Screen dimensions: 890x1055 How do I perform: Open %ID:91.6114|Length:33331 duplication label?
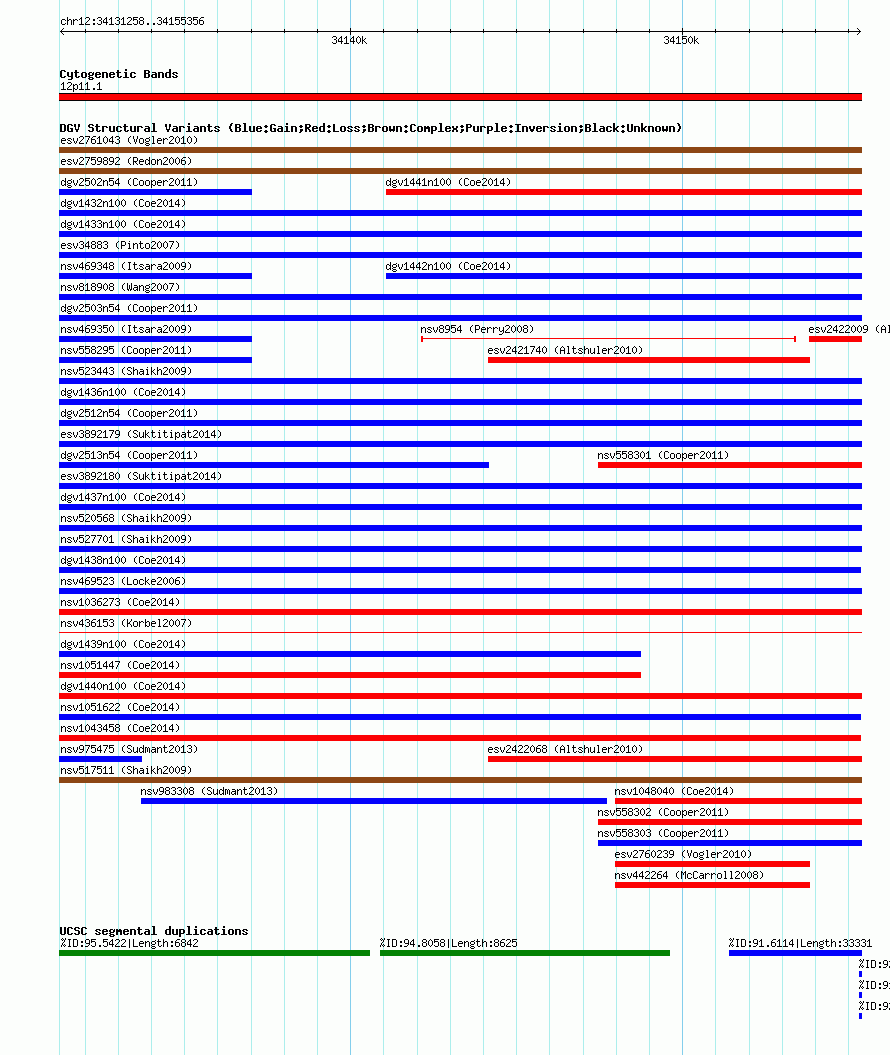(800, 943)
